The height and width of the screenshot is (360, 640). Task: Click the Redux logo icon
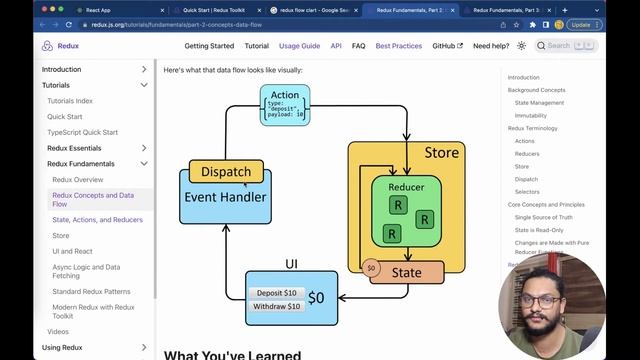(x=47, y=46)
